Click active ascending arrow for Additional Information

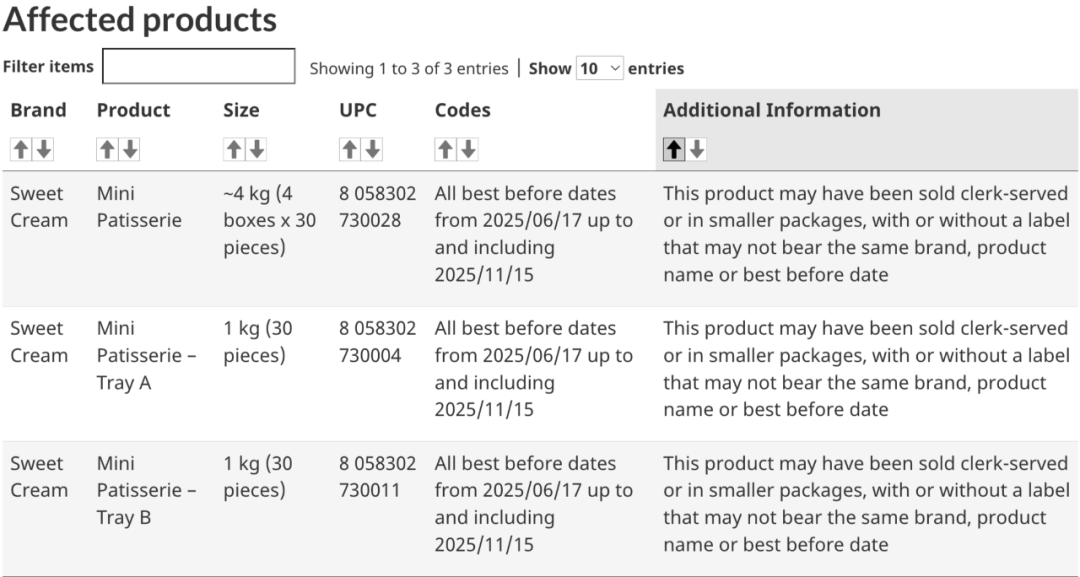(674, 149)
